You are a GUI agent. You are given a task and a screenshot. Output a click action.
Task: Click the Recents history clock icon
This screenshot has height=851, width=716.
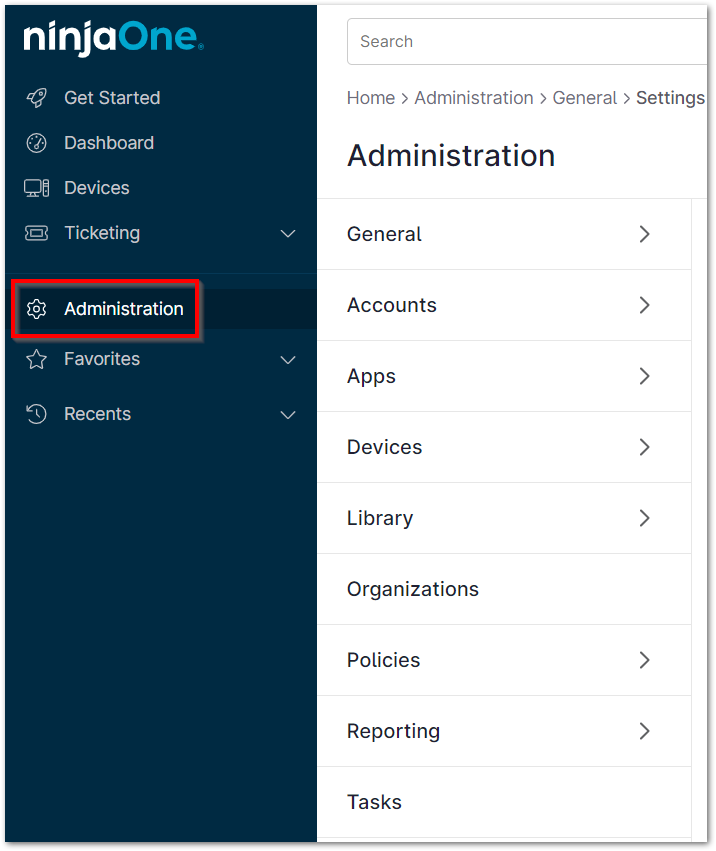pyautogui.click(x=36, y=414)
